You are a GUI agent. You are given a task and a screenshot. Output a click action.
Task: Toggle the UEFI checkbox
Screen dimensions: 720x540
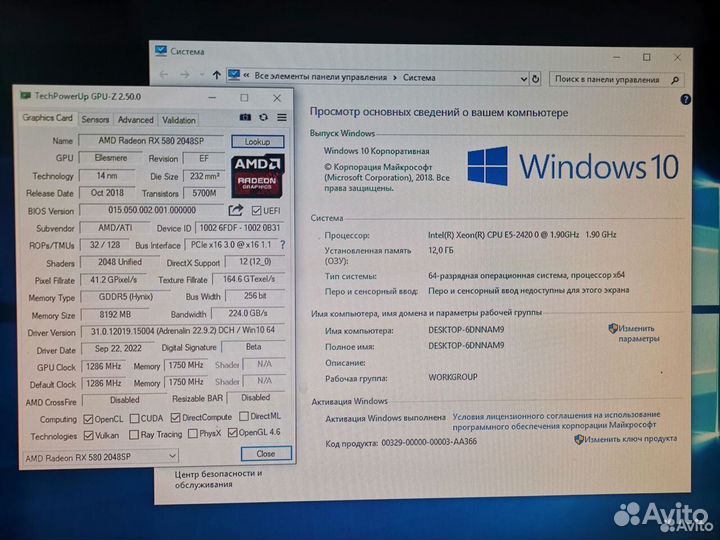point(257,211)
